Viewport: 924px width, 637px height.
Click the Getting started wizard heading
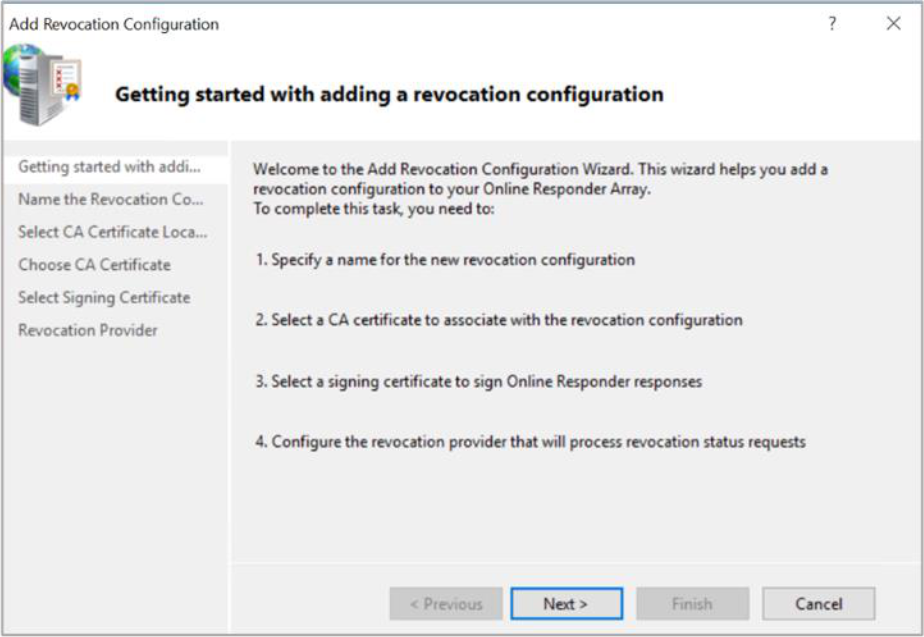click(389, 95)
